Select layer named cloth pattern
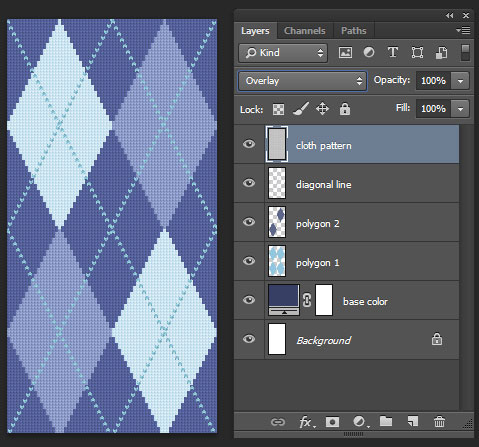This screenshot has width=479, height=447. (324, 146)
